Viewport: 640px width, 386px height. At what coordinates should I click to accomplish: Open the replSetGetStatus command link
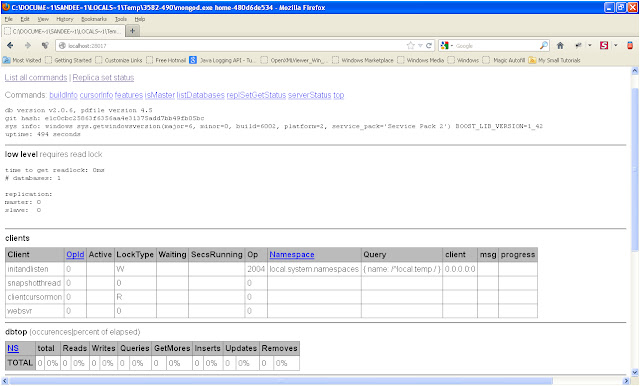tap(256, 95)
